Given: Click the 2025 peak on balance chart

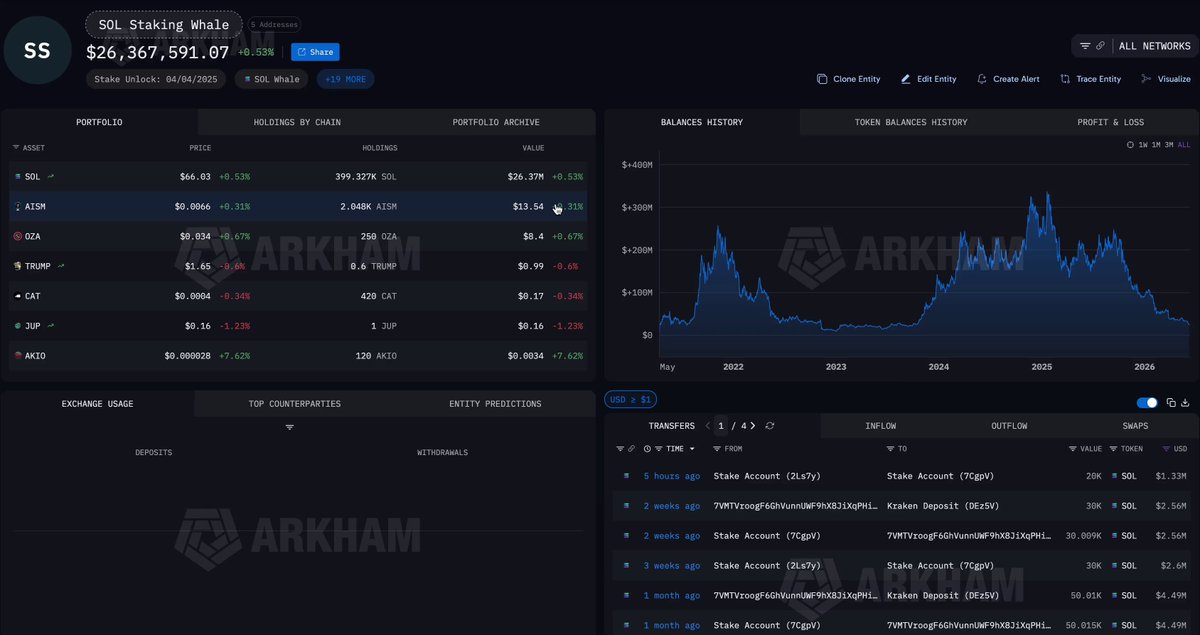Looking at the screenshot, I should tap(1047, 195).
